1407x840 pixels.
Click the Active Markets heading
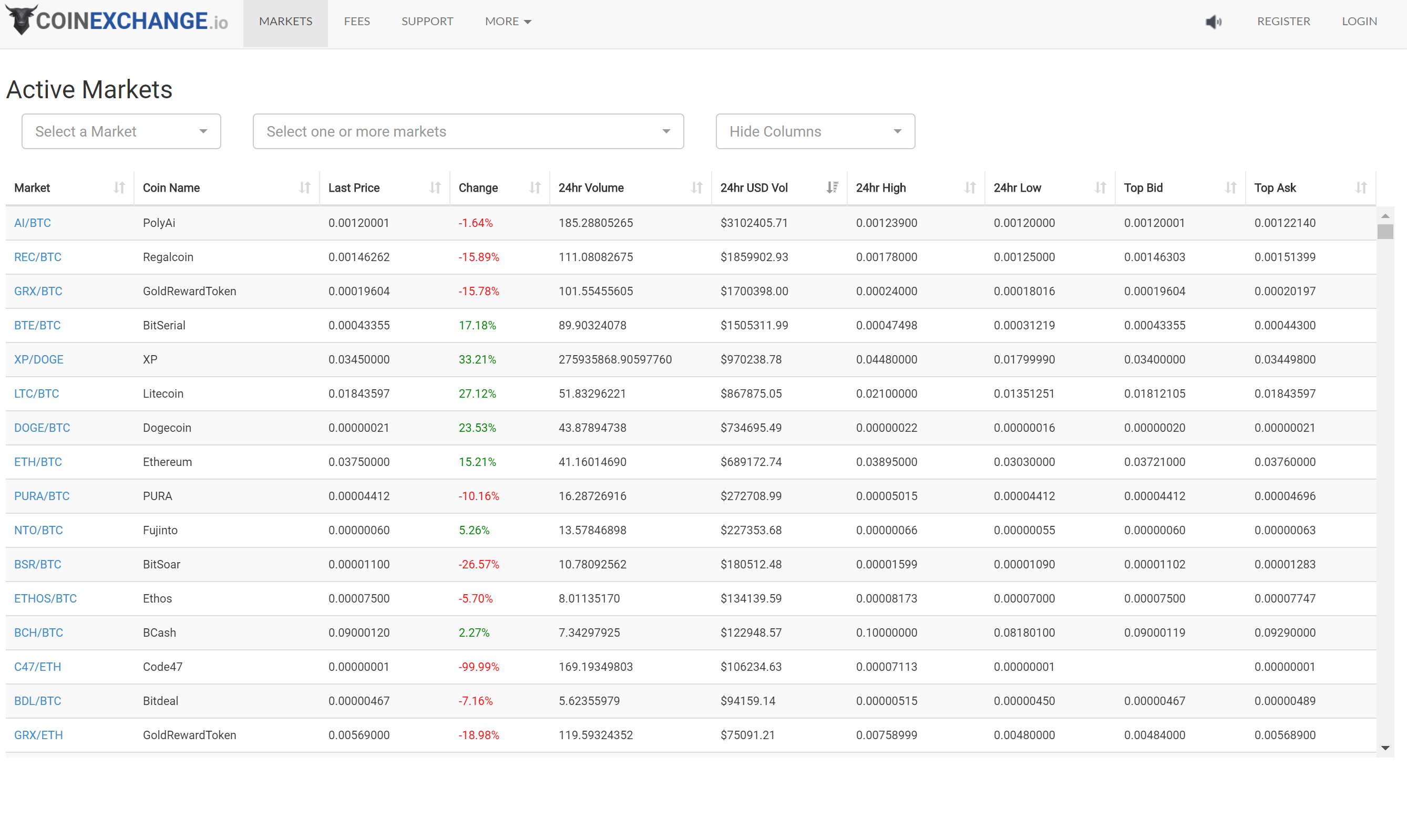(89, 89)
